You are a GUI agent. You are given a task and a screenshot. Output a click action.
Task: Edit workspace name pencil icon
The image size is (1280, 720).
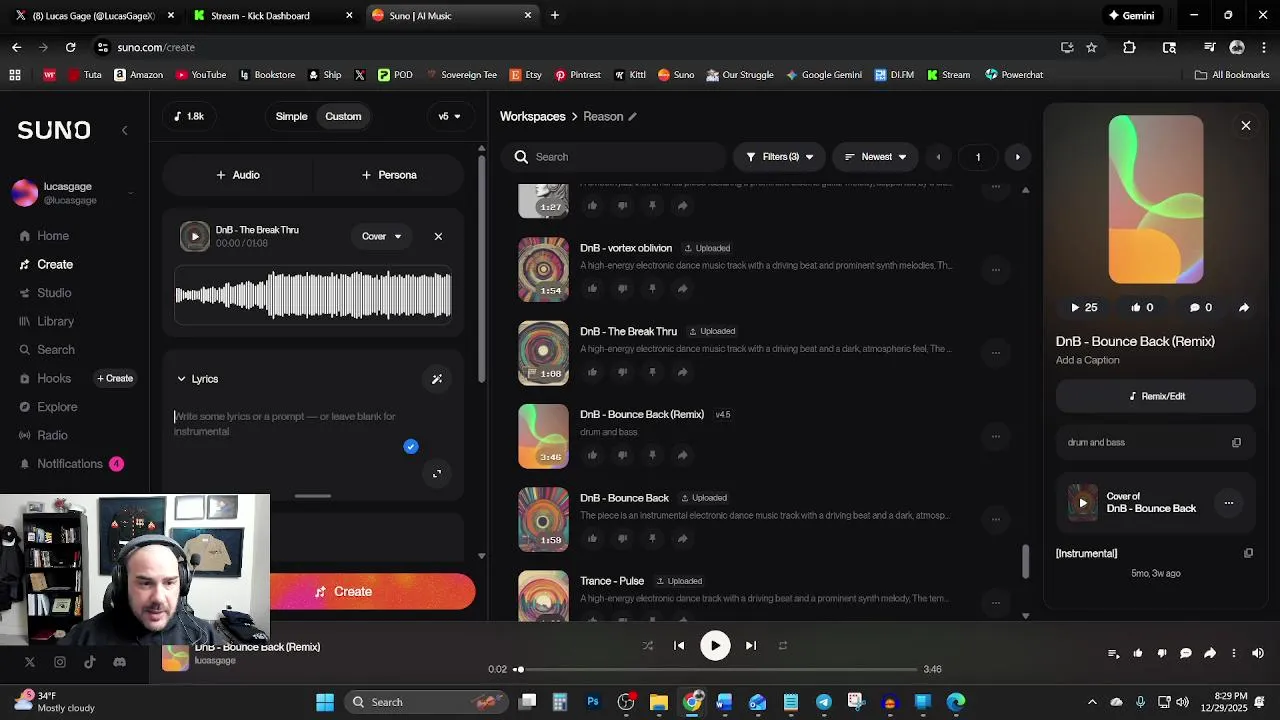coord(632,117)
